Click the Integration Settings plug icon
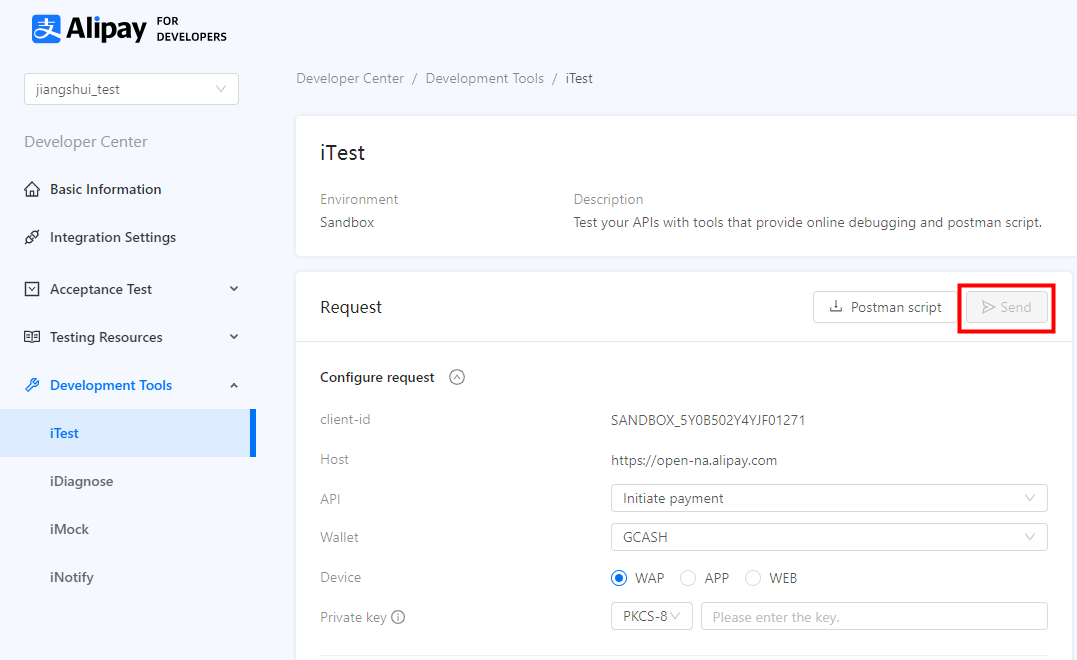The width and height of the screenshot is (1077, 660). 32,237
